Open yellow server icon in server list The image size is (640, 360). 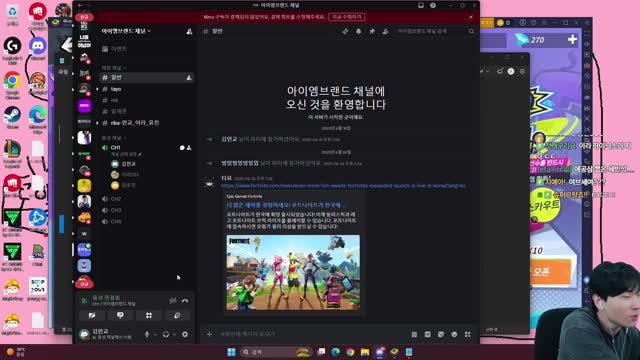(84, 186)
